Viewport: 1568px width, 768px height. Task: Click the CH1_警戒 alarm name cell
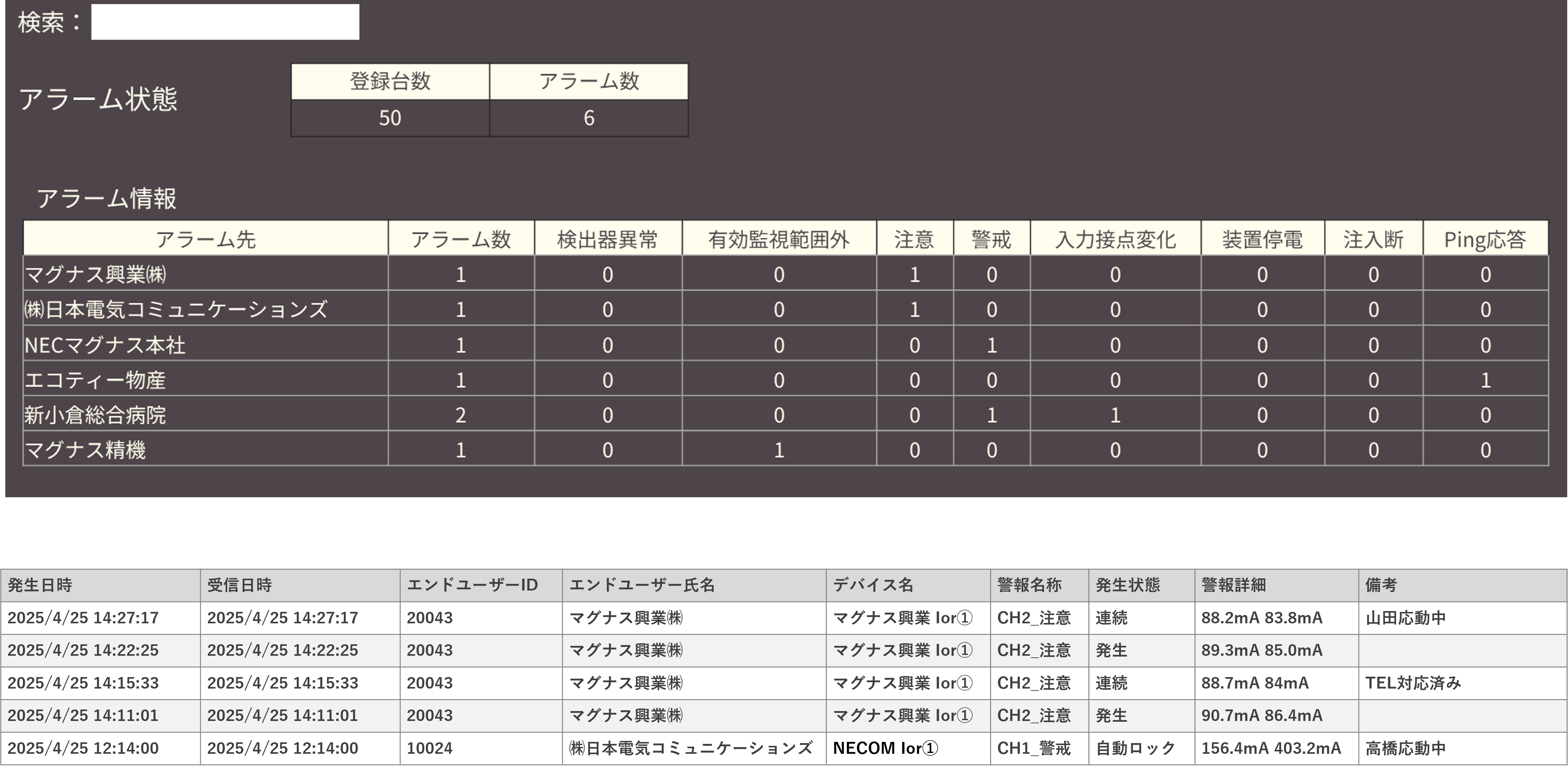(x=1040, y=748)
